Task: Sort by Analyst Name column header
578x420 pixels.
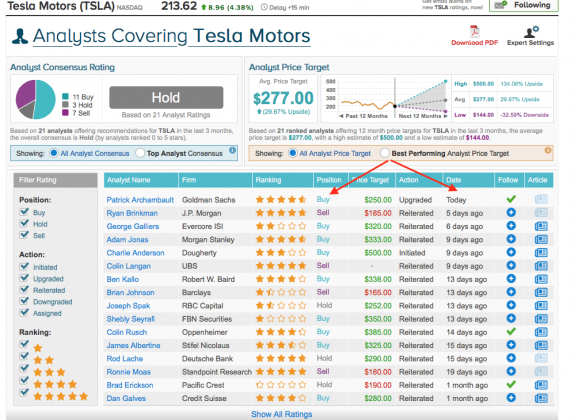Action: 141,180
